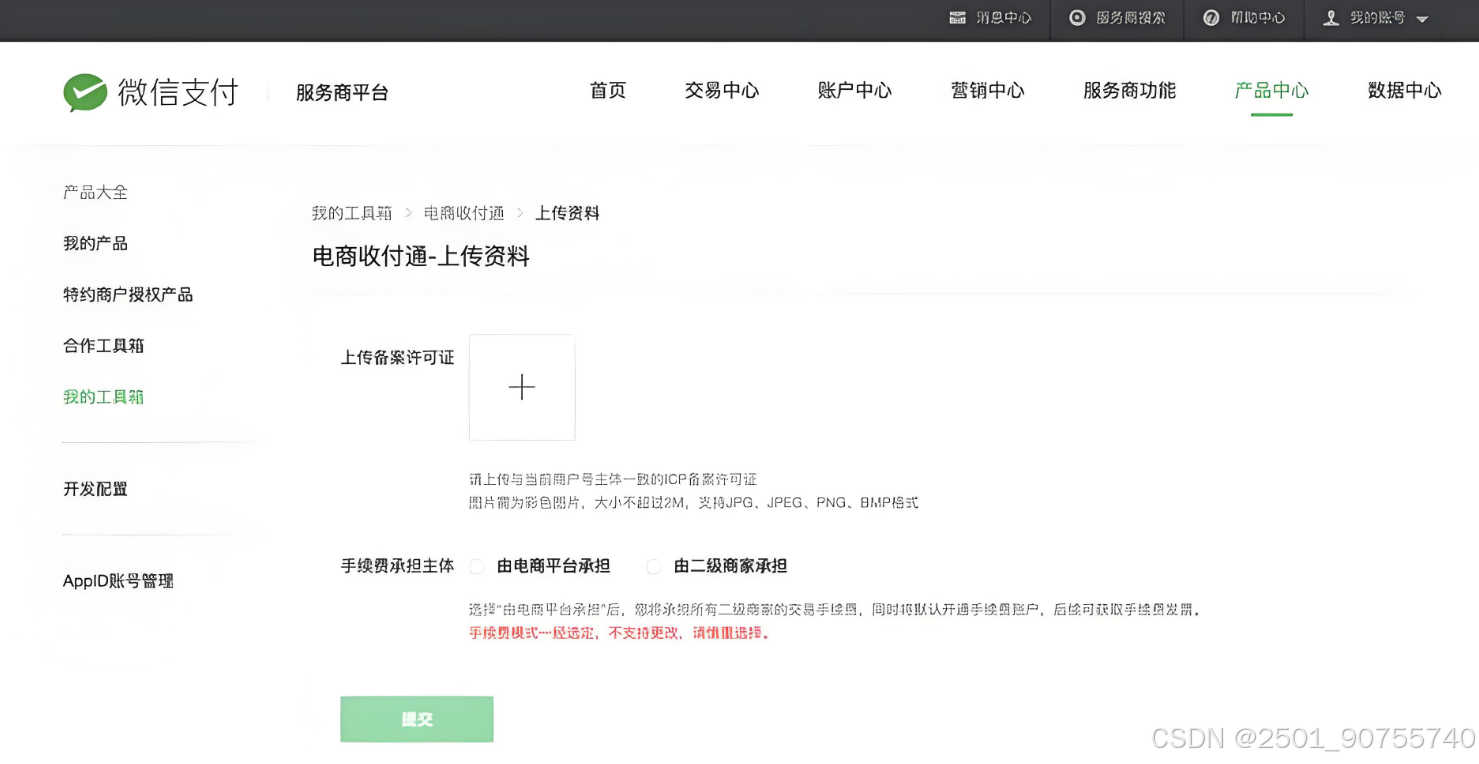The width and height of the screenshot is (1479, 764).
Task: Click the 手续费承担主体 field label
Action: point(398,566)
